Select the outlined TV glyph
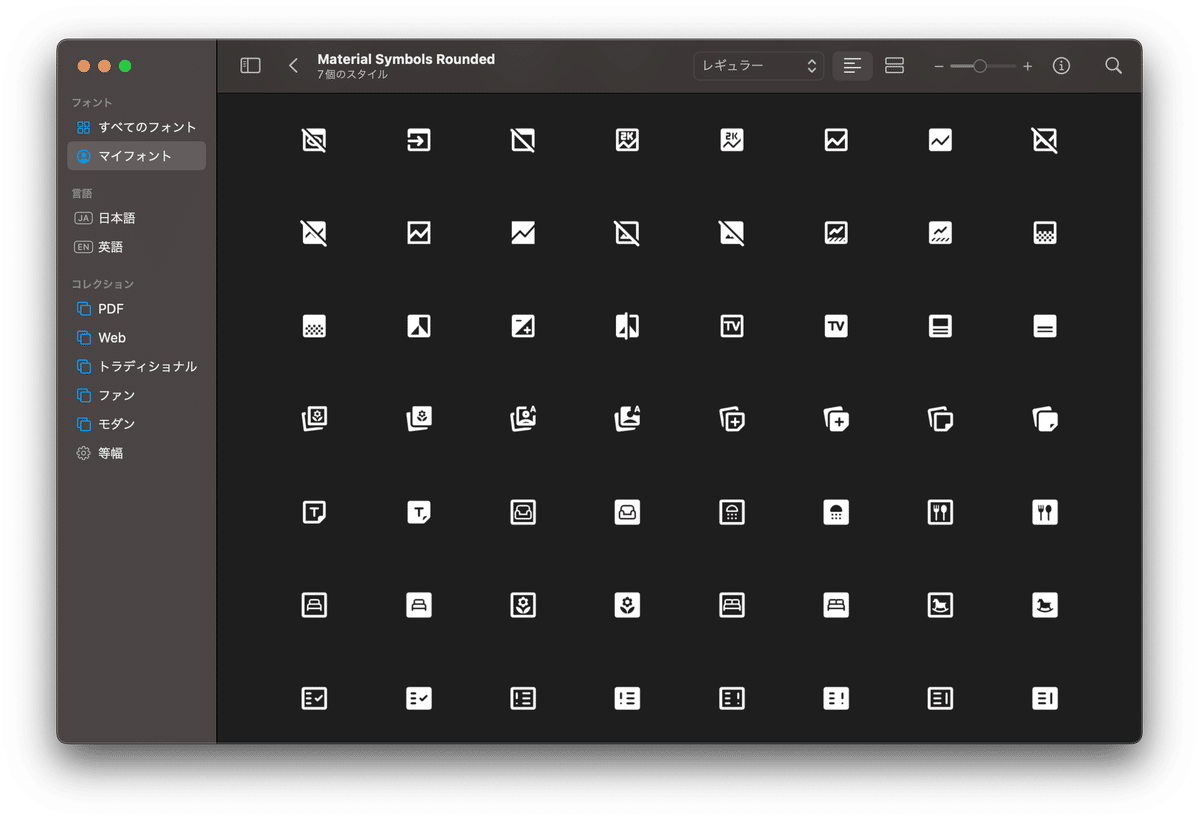 (732, 326)
